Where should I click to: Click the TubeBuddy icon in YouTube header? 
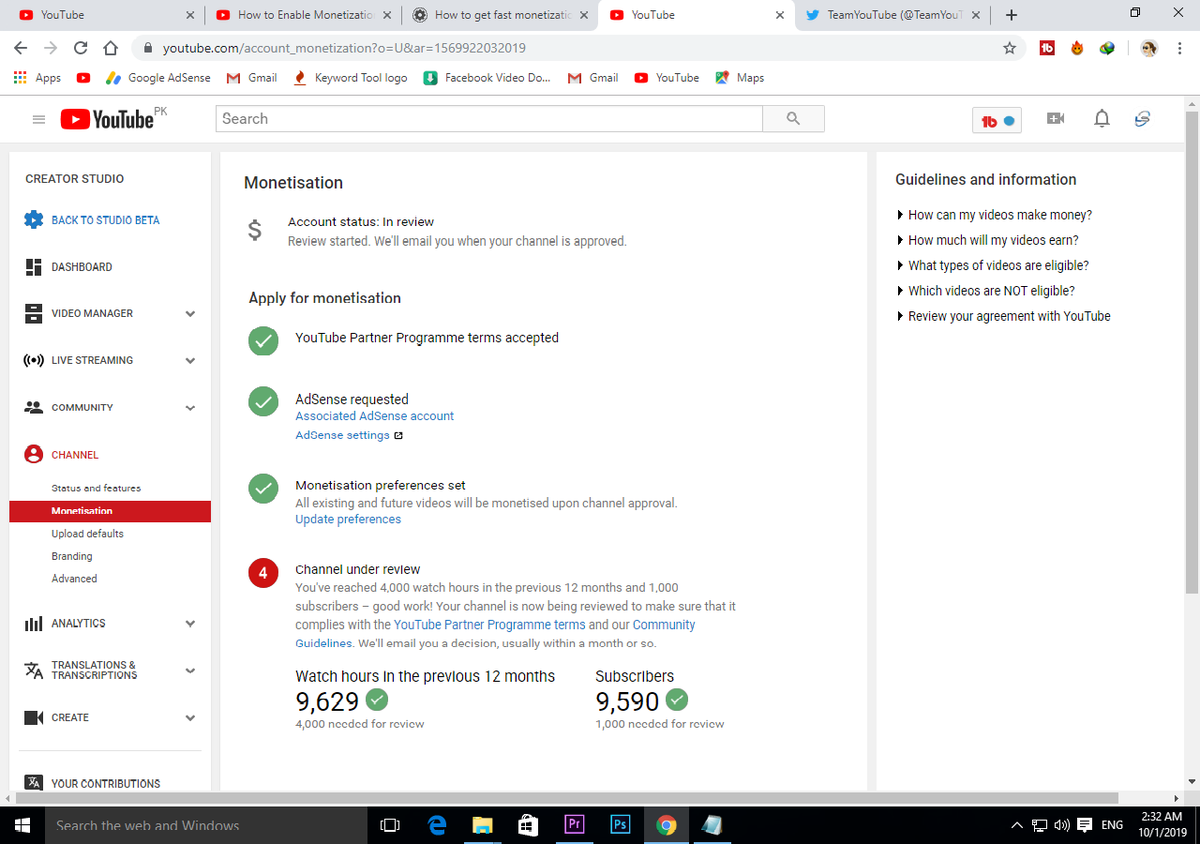(x=996, y=121)
